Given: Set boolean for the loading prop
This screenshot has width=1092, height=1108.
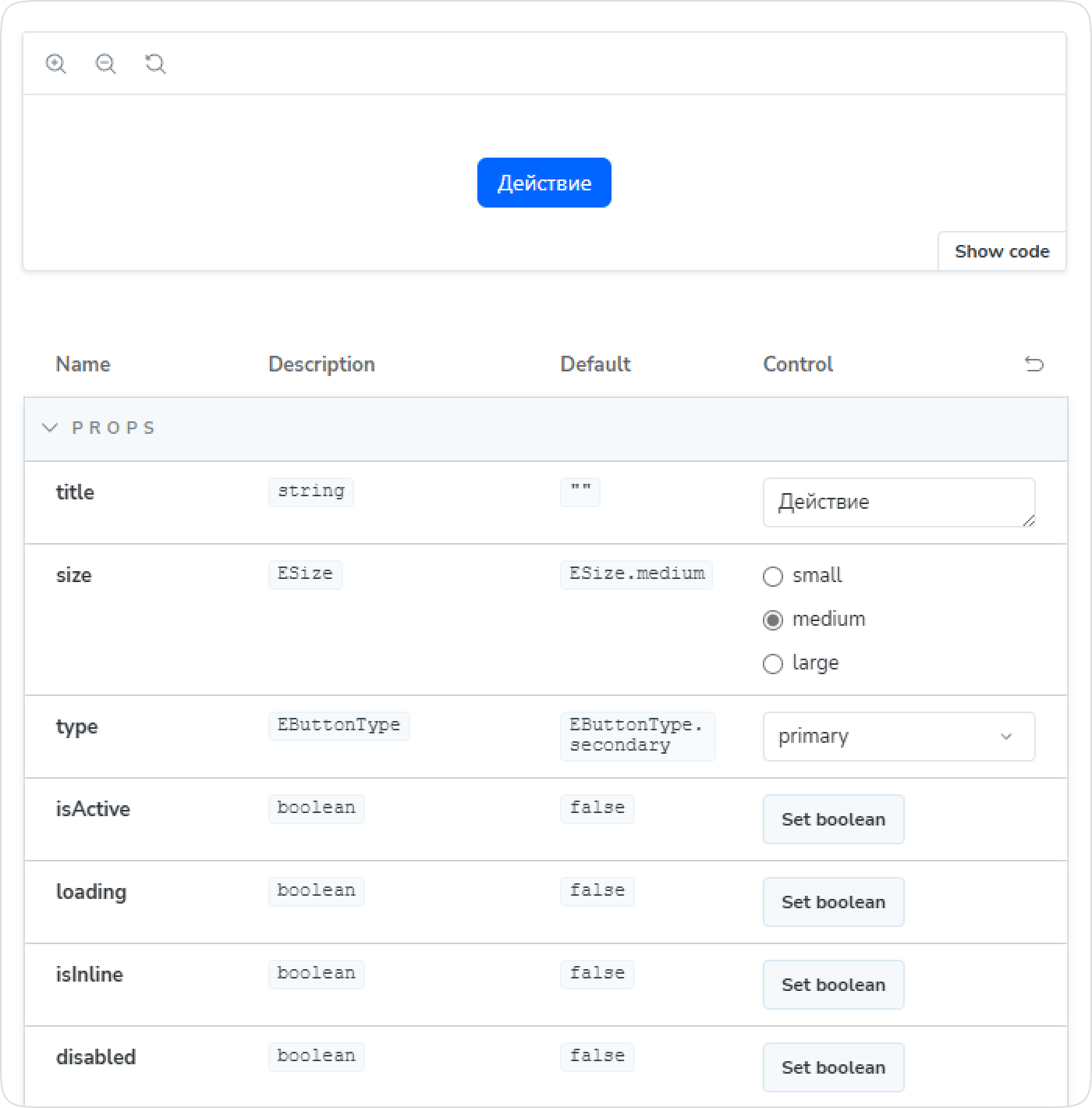Looking at the screenshot, I should 833,902.
